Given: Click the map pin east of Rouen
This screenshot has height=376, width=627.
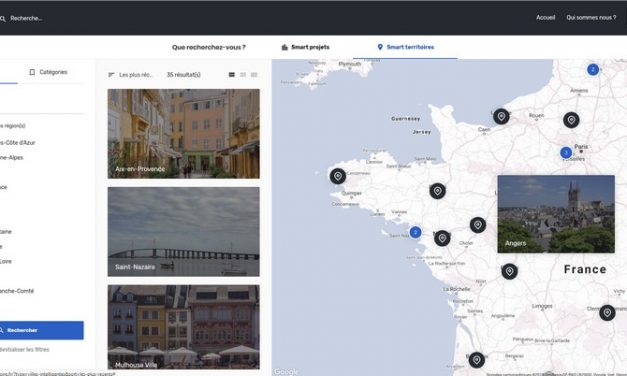Looking at the screenshot, I should click(x=571, y=120).
